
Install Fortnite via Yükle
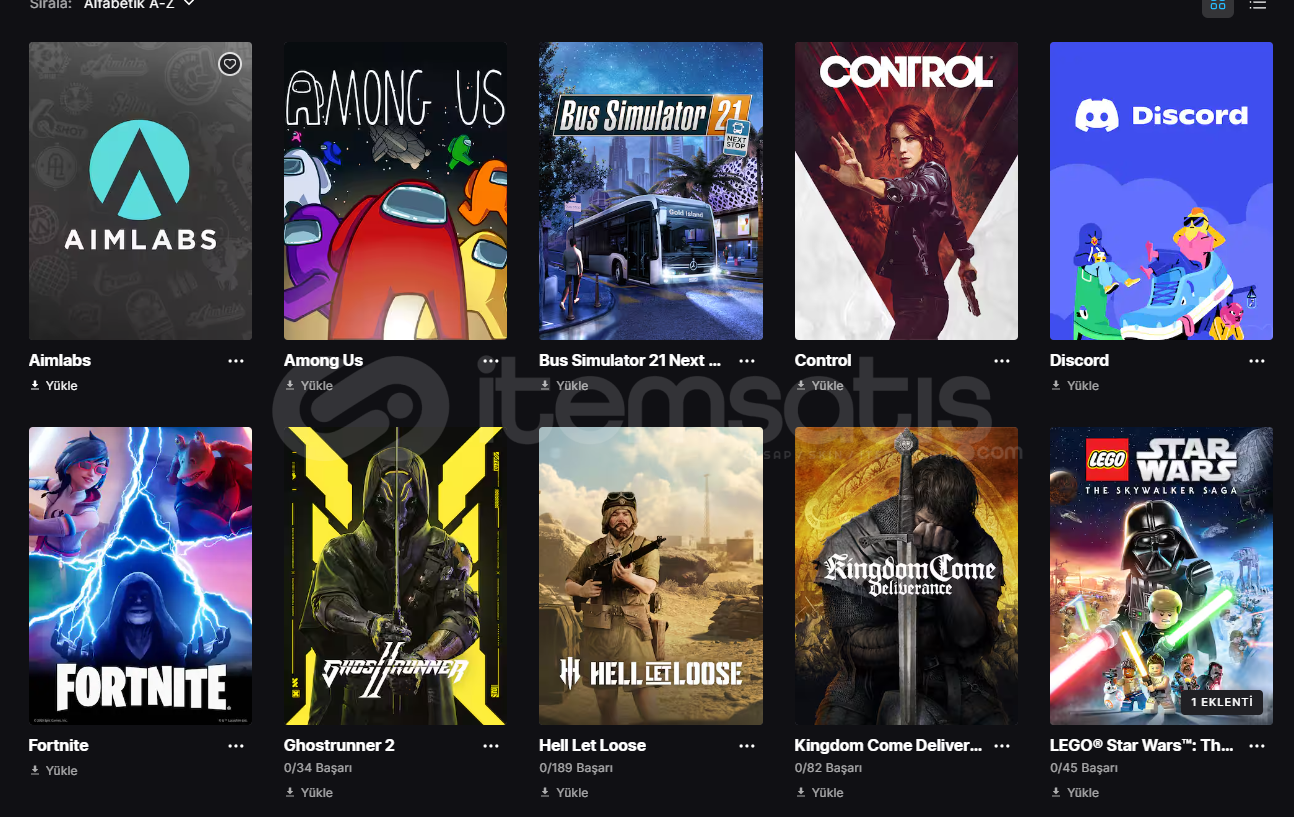coord(54,770)
